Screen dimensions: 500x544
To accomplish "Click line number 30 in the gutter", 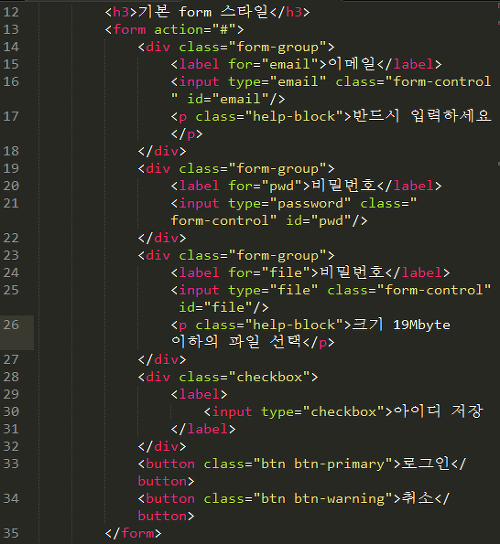I will pyautogui.click(x=11, y=412).
